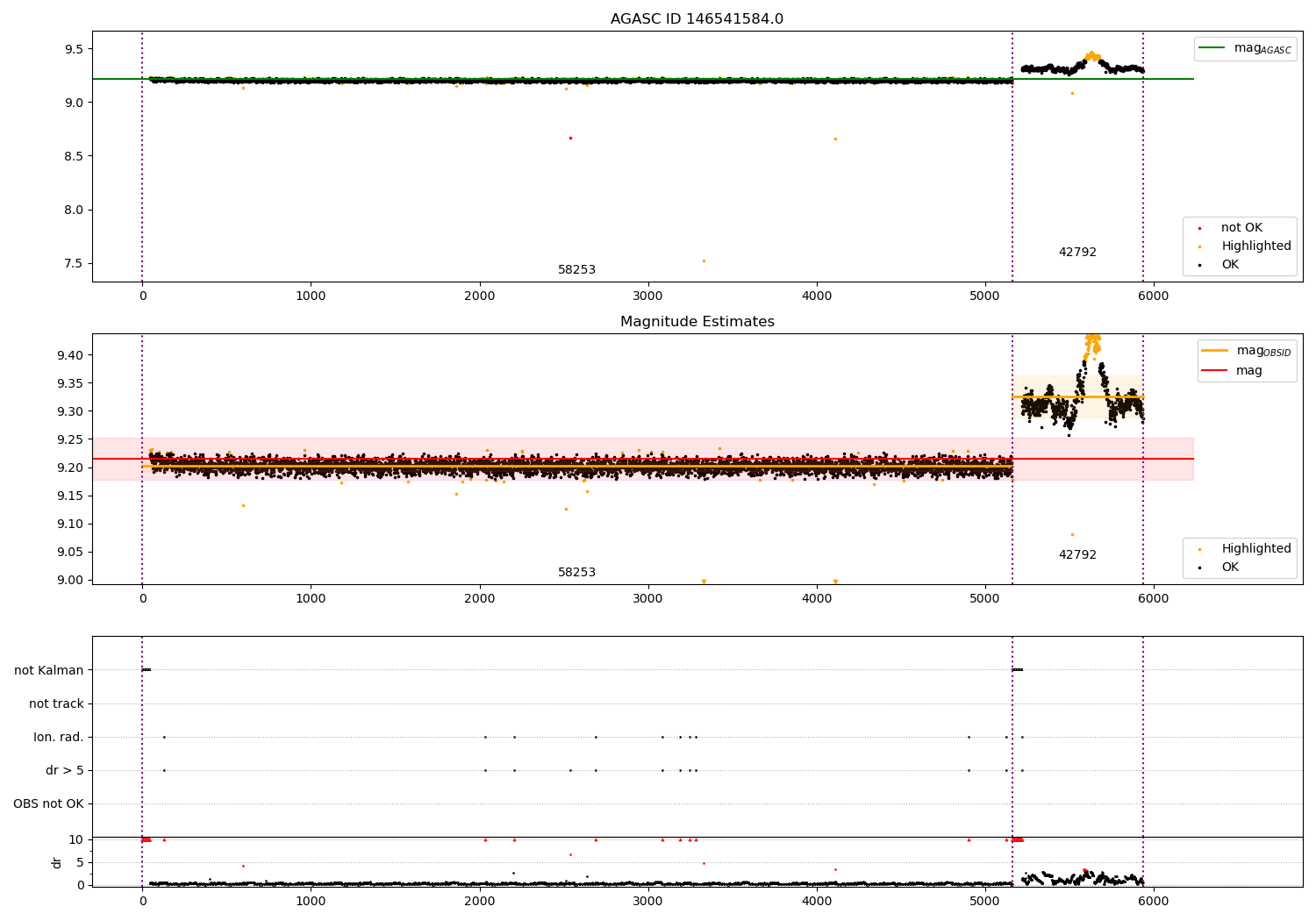Select the red 'not OK' legend marker
This screenshot has width=1316, height=921.
pyautogui.click(x=1199, y=228)
